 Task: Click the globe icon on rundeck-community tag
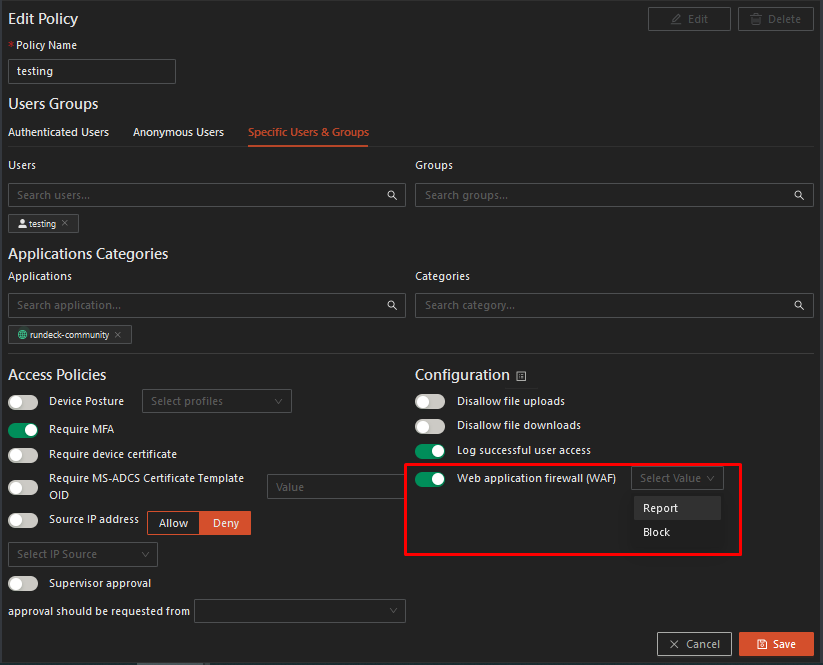click(x=22, y=335)
